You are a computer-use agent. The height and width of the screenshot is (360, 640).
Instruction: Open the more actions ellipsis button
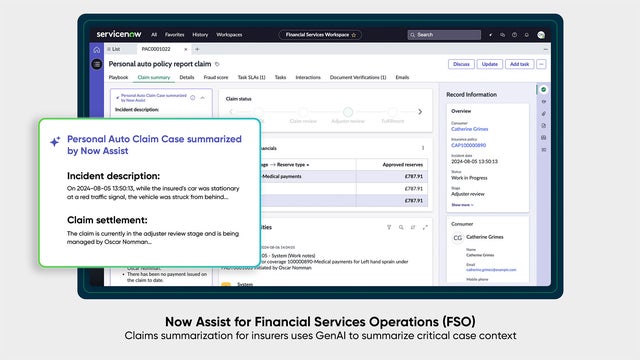click(541, 64)
